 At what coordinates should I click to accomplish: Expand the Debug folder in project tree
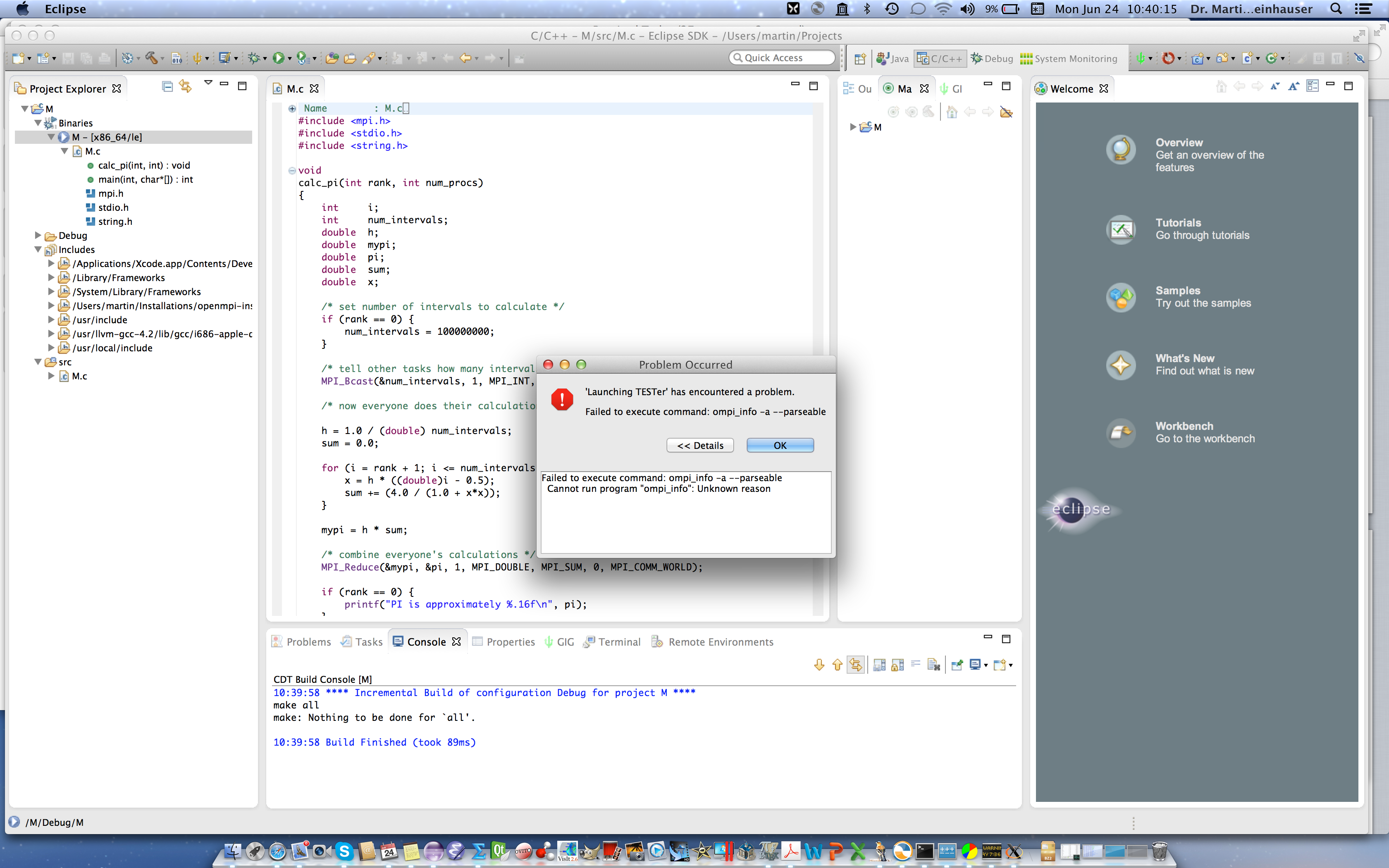38,235
